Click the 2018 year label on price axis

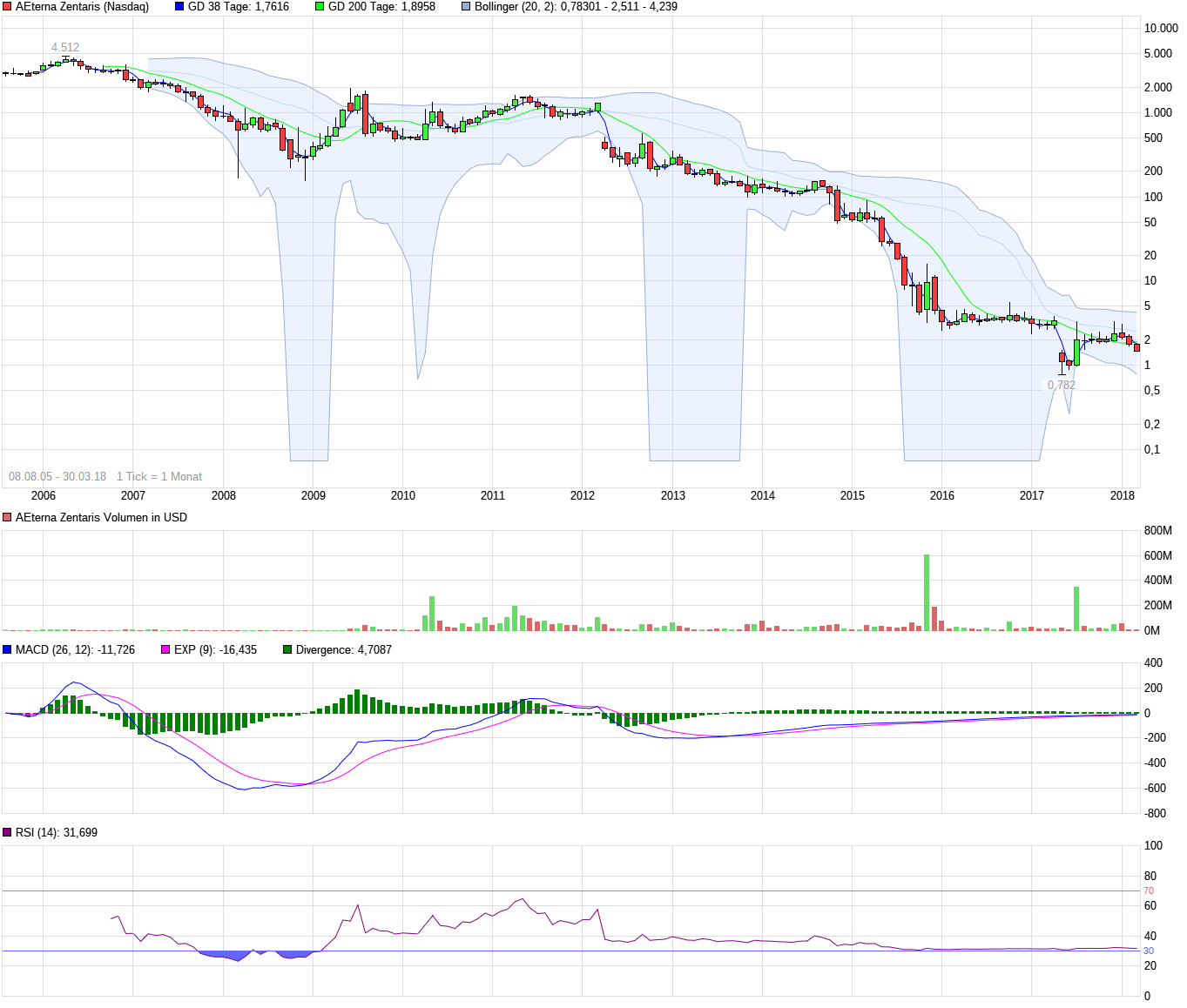tap(1123, 495)
